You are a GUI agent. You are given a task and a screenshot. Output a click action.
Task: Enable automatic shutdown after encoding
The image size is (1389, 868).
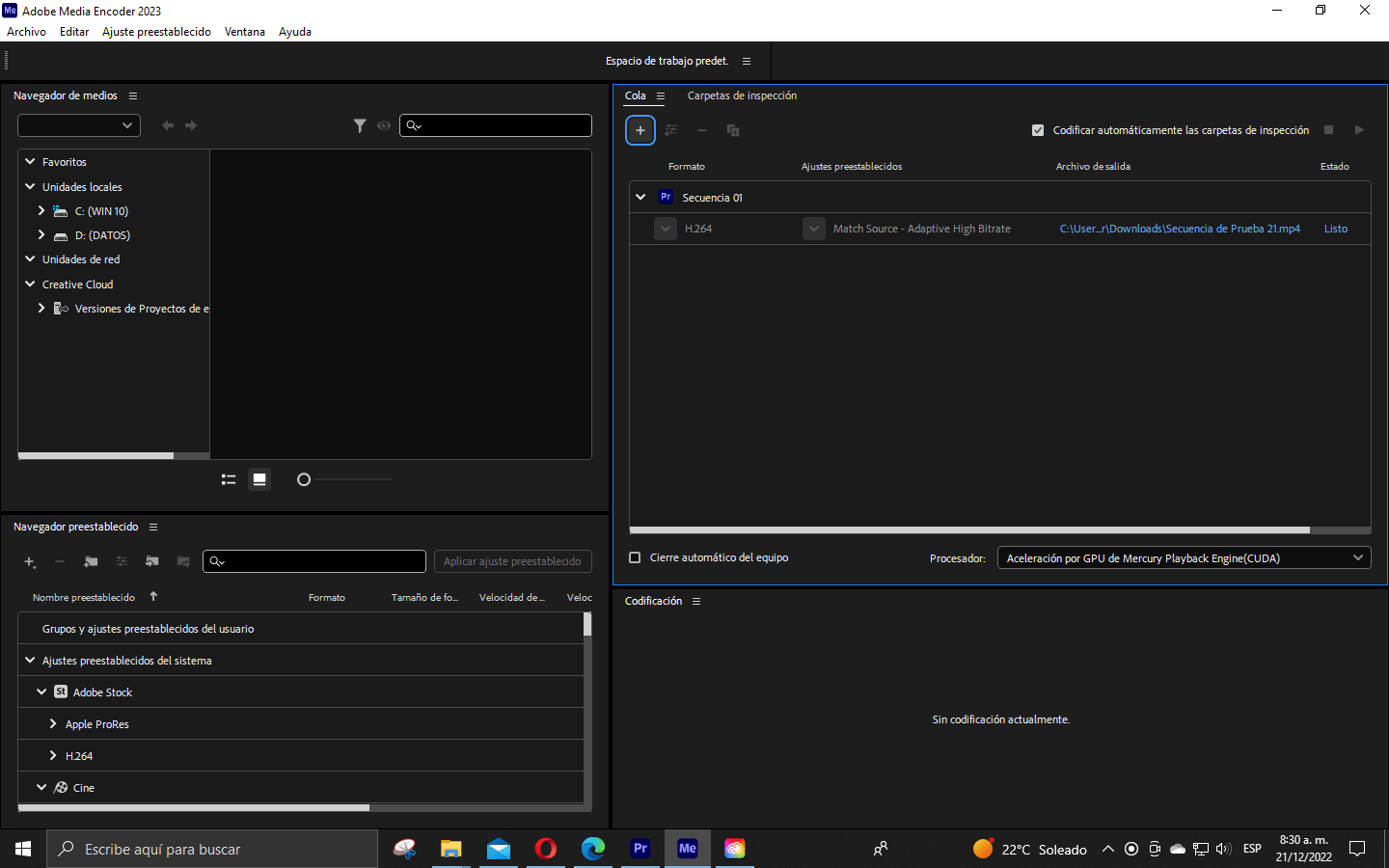tap(634, 557)
